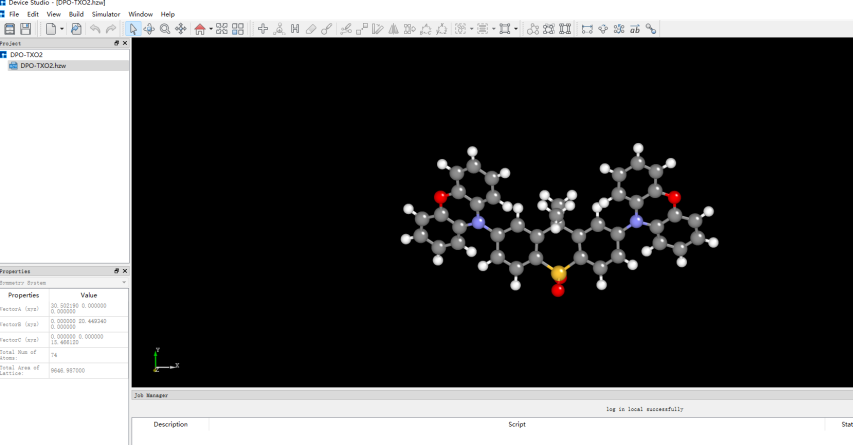This screenshot has height=445, width=853.
Task: Activate the rotate view tool
Action: coord(149,29)
